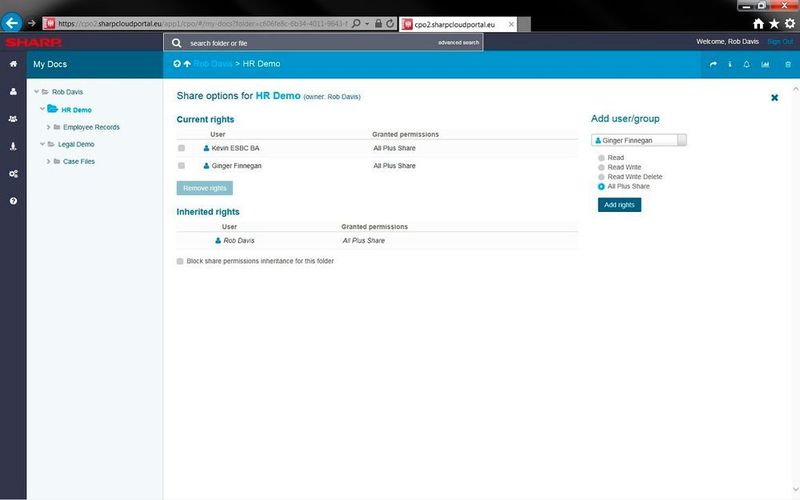800x500 pixels.
Task: Select Legal Demo folder in tree
Action: coord(76,144)
